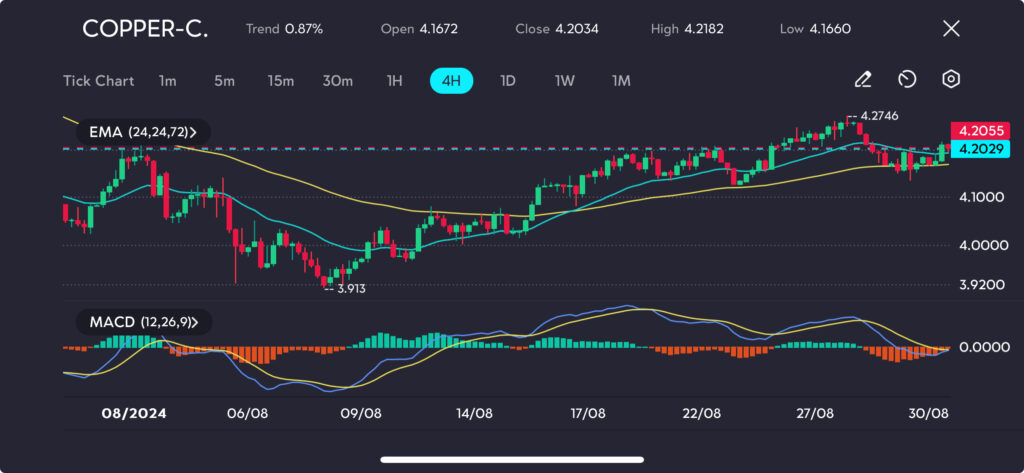1024x473 pixels.
Task: Select the 1H timeframe
Action: 394,81
